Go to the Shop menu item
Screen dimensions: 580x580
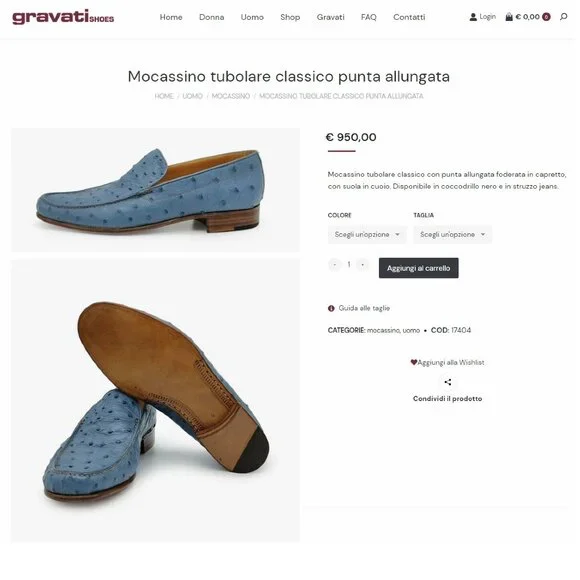(x=290, y=17)
